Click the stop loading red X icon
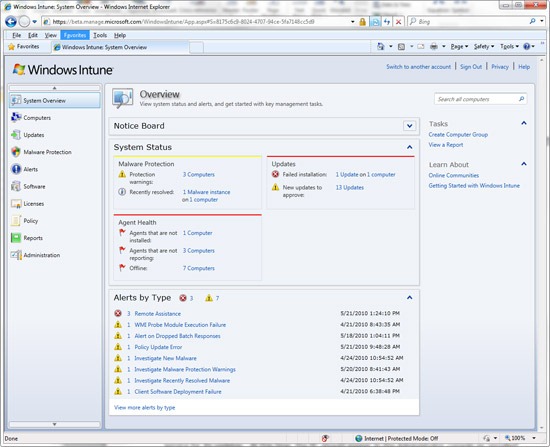 (398, 22)
